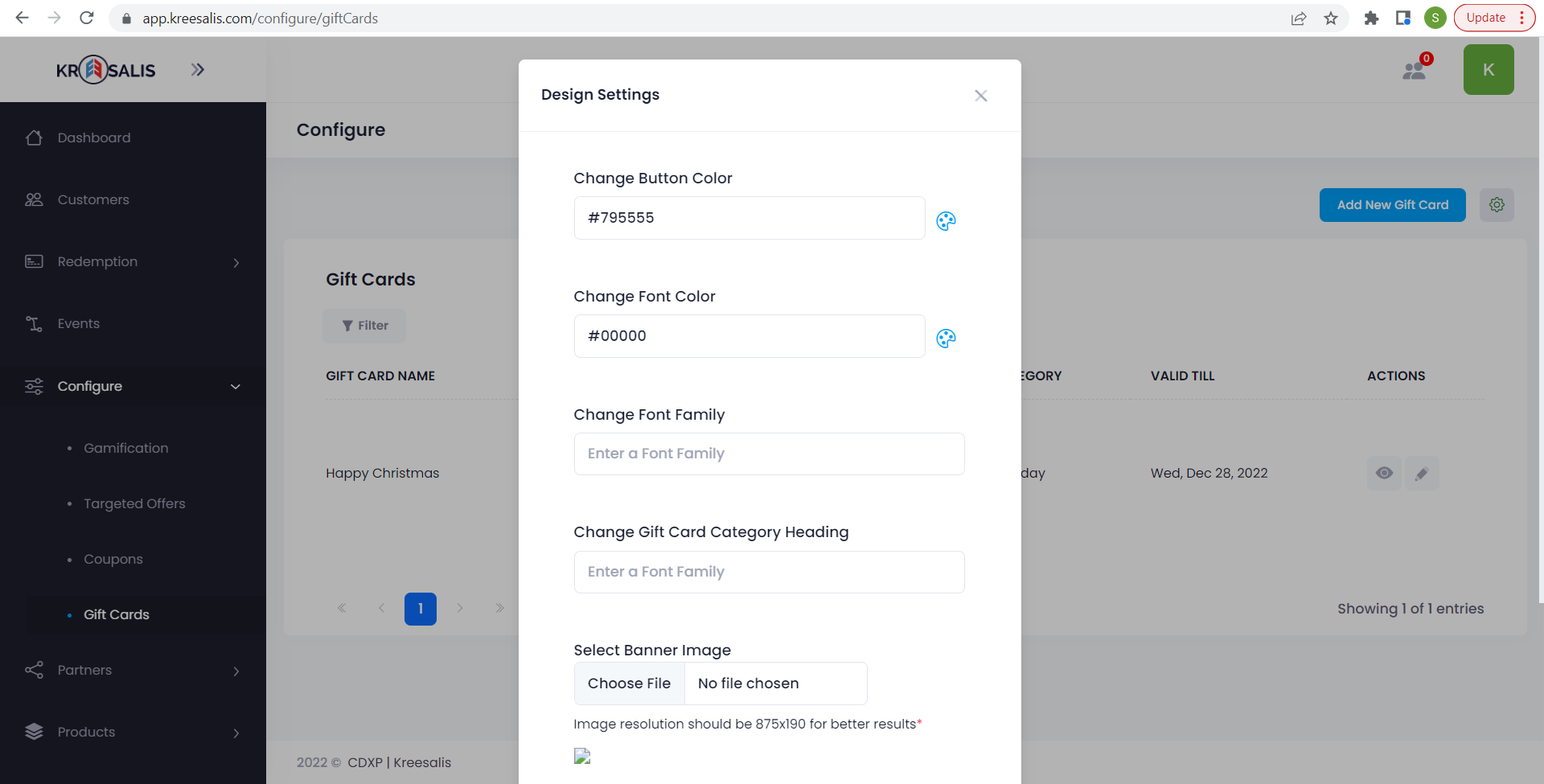Open the browser extensions puzzle icon

click(1371, 18)
